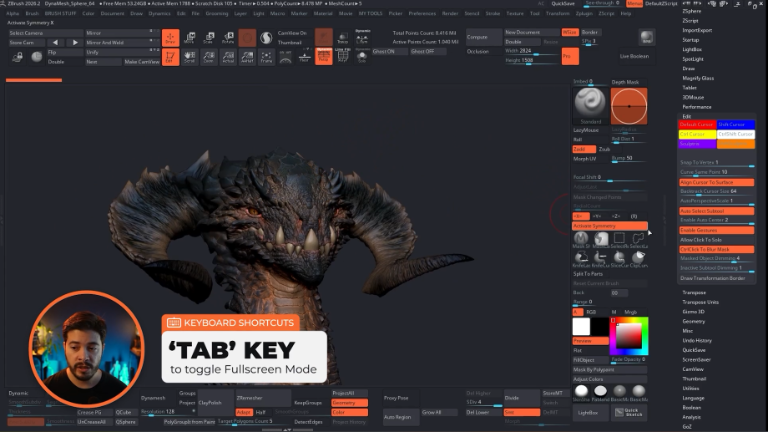
Task: Expand the Geometry preferences section
Action: pyautogui.click(x=694, y=321)
